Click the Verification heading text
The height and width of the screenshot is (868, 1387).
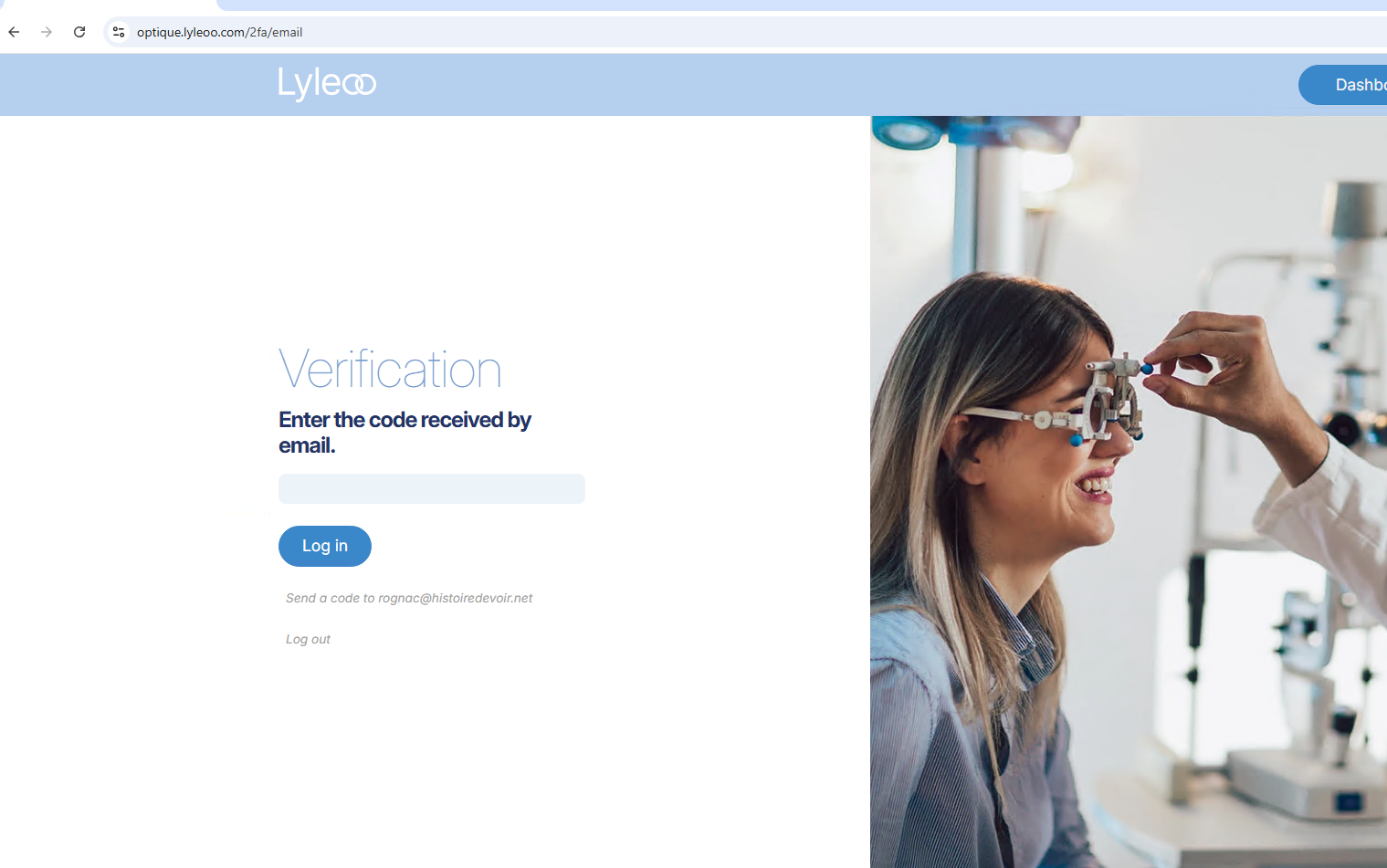pyautogui.click(x=390, y=370)
